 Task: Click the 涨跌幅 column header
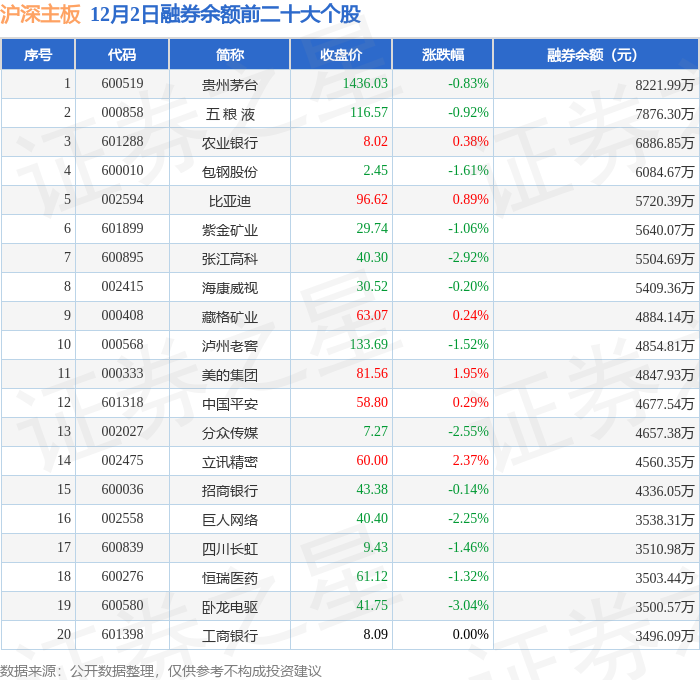(x=443, y=54)
